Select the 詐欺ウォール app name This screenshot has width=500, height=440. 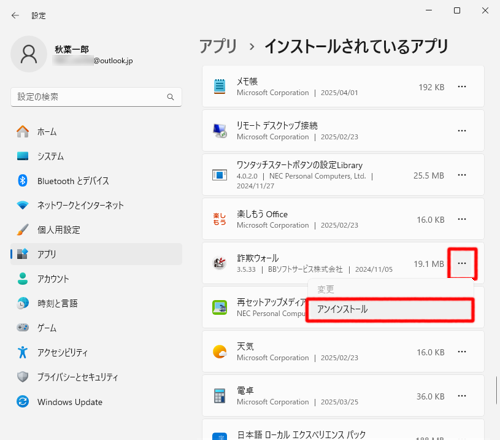coord(258,258)
